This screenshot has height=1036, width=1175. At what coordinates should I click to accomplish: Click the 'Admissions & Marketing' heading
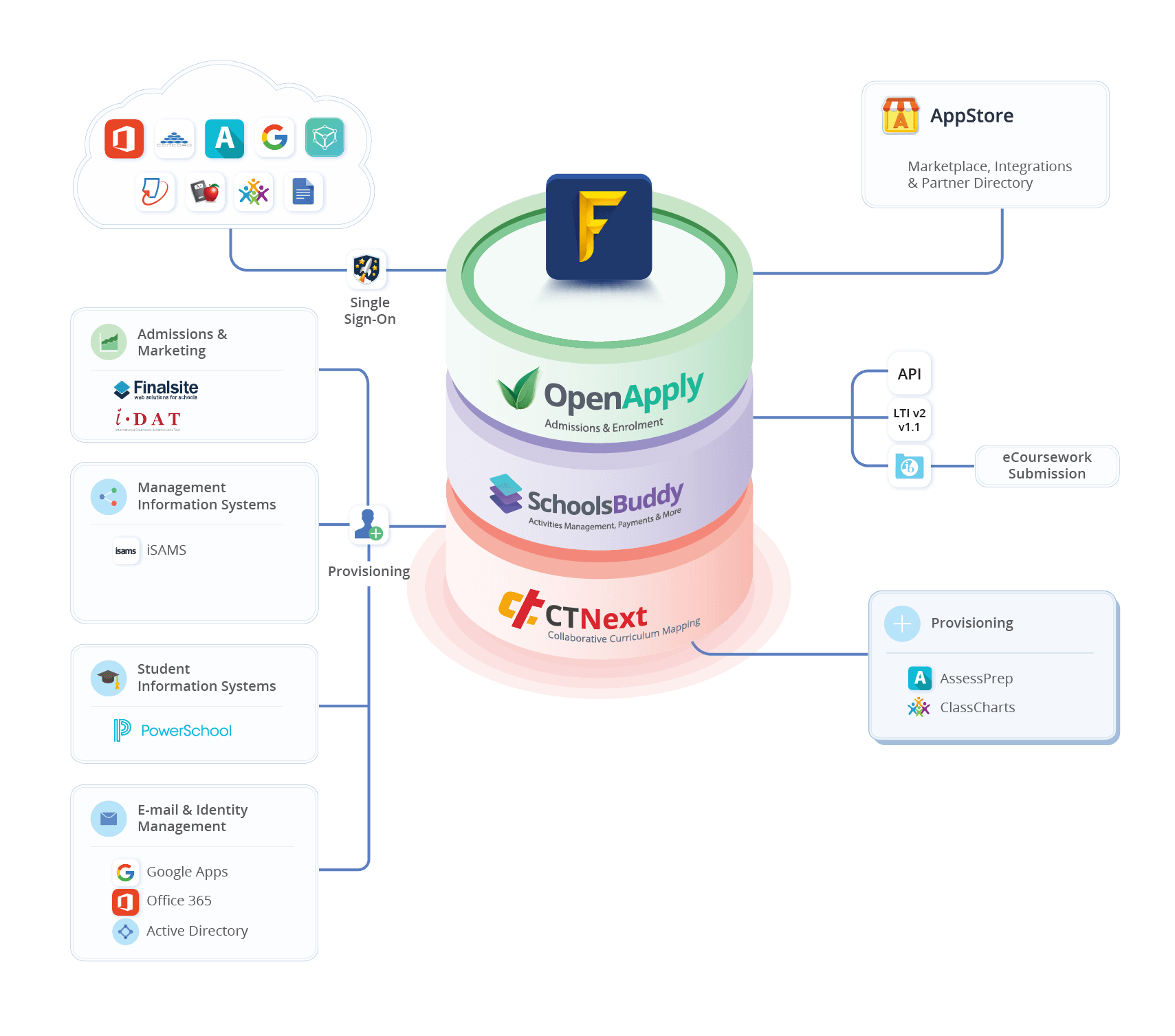182,342
